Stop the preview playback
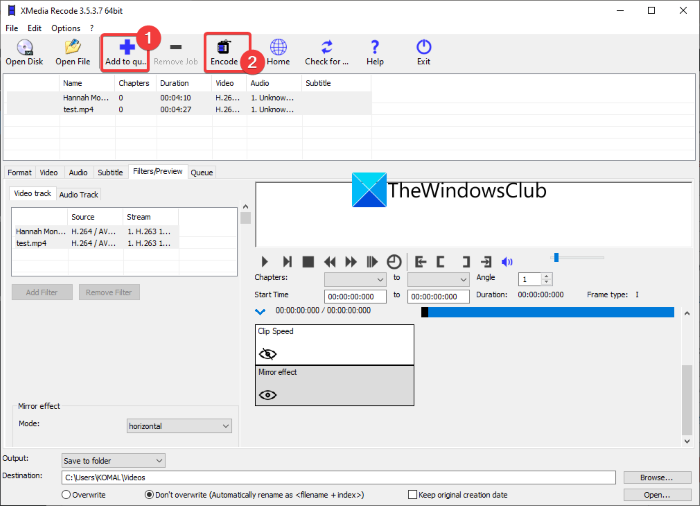The height and width of the screenshot is (506, 700). [308, 262]
